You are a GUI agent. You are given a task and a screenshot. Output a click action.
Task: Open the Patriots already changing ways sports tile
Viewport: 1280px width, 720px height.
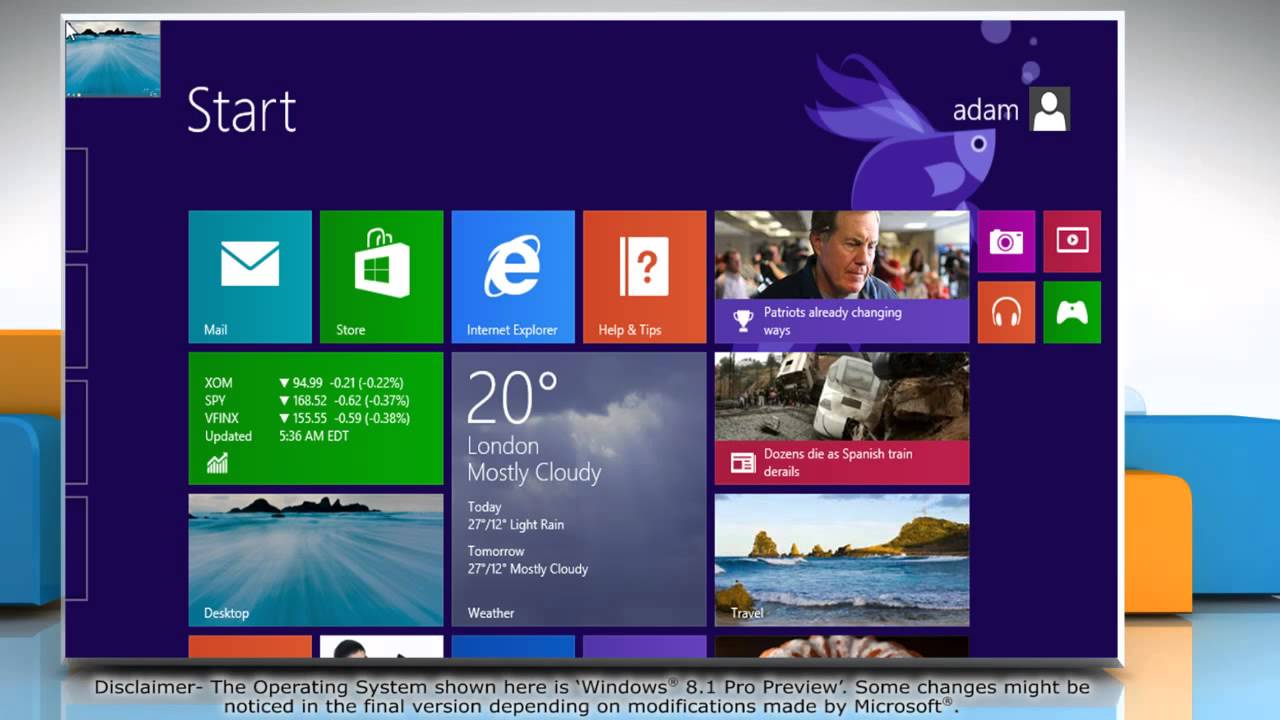coord(842,277)
